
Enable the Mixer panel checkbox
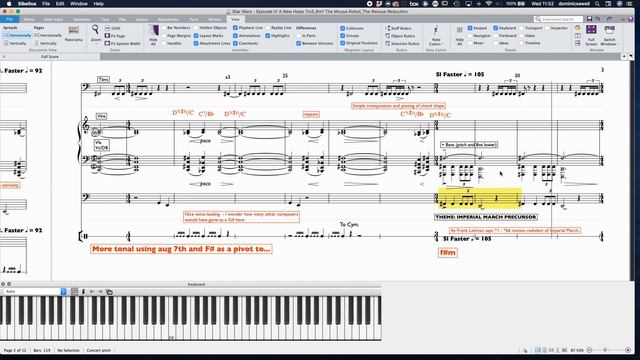[470, 43]
